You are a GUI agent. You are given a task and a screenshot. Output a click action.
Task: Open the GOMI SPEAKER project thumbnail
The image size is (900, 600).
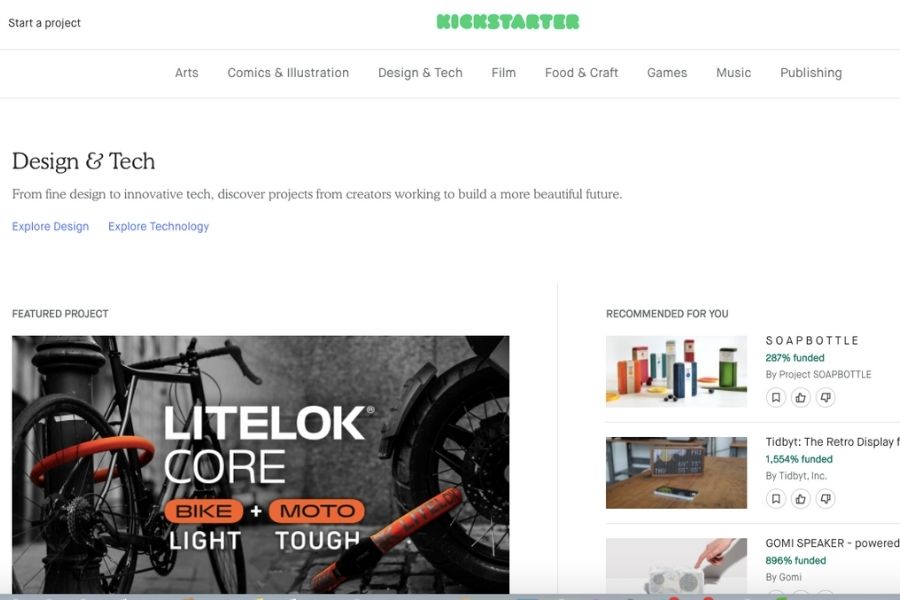click(x=676, y=566)
